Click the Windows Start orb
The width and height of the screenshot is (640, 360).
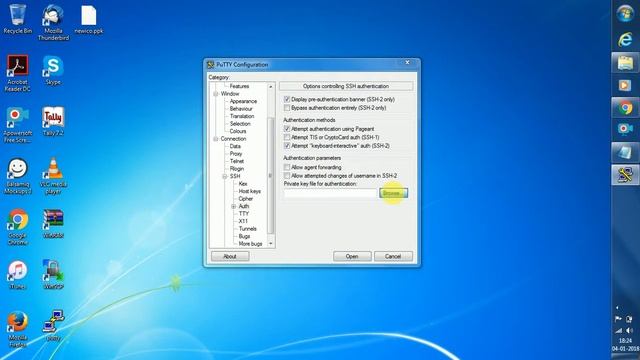625,13
